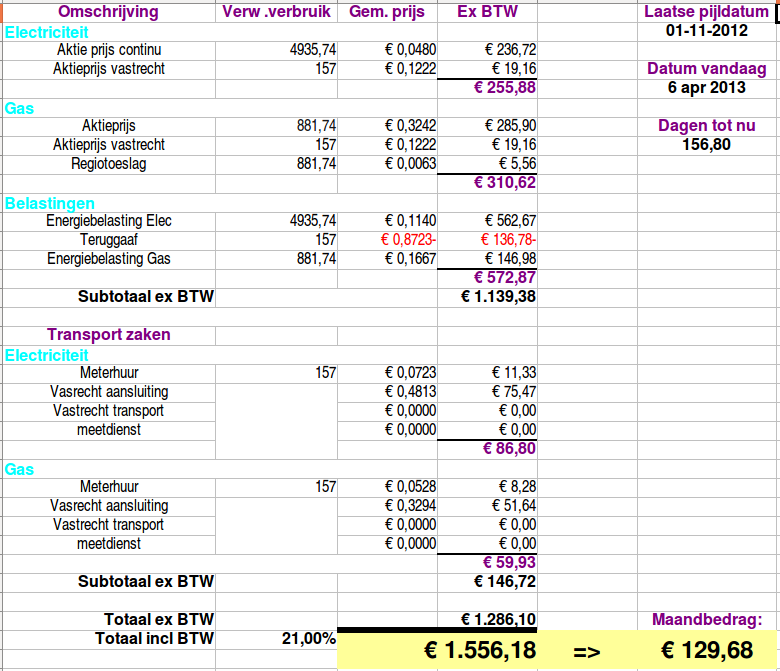780x671 pixels.
Task: Select the '€ 562,67' amount cell
Action: [x=487, y=221]
